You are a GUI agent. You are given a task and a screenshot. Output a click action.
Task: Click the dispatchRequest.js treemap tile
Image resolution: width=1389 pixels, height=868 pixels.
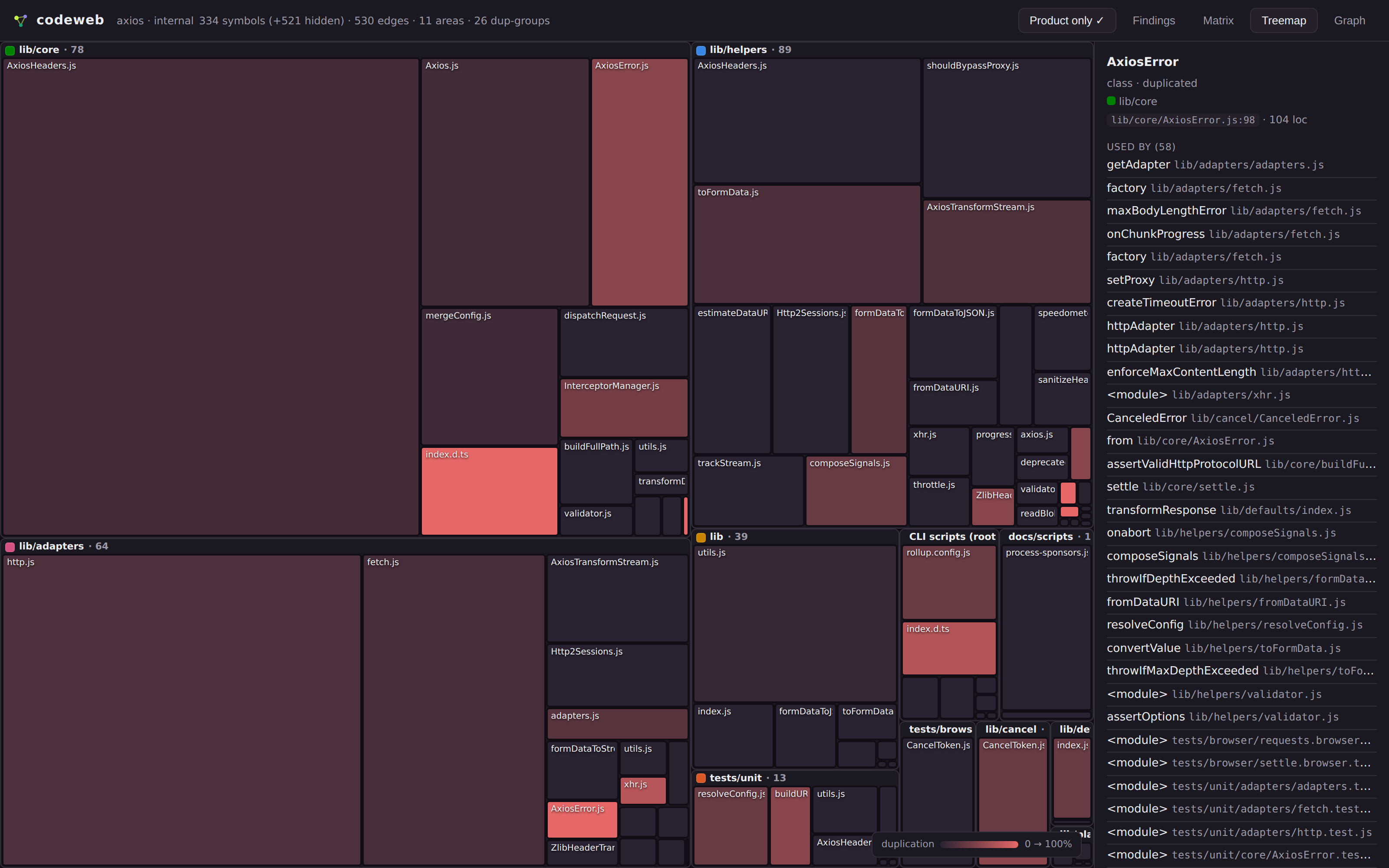pos(624,342)
